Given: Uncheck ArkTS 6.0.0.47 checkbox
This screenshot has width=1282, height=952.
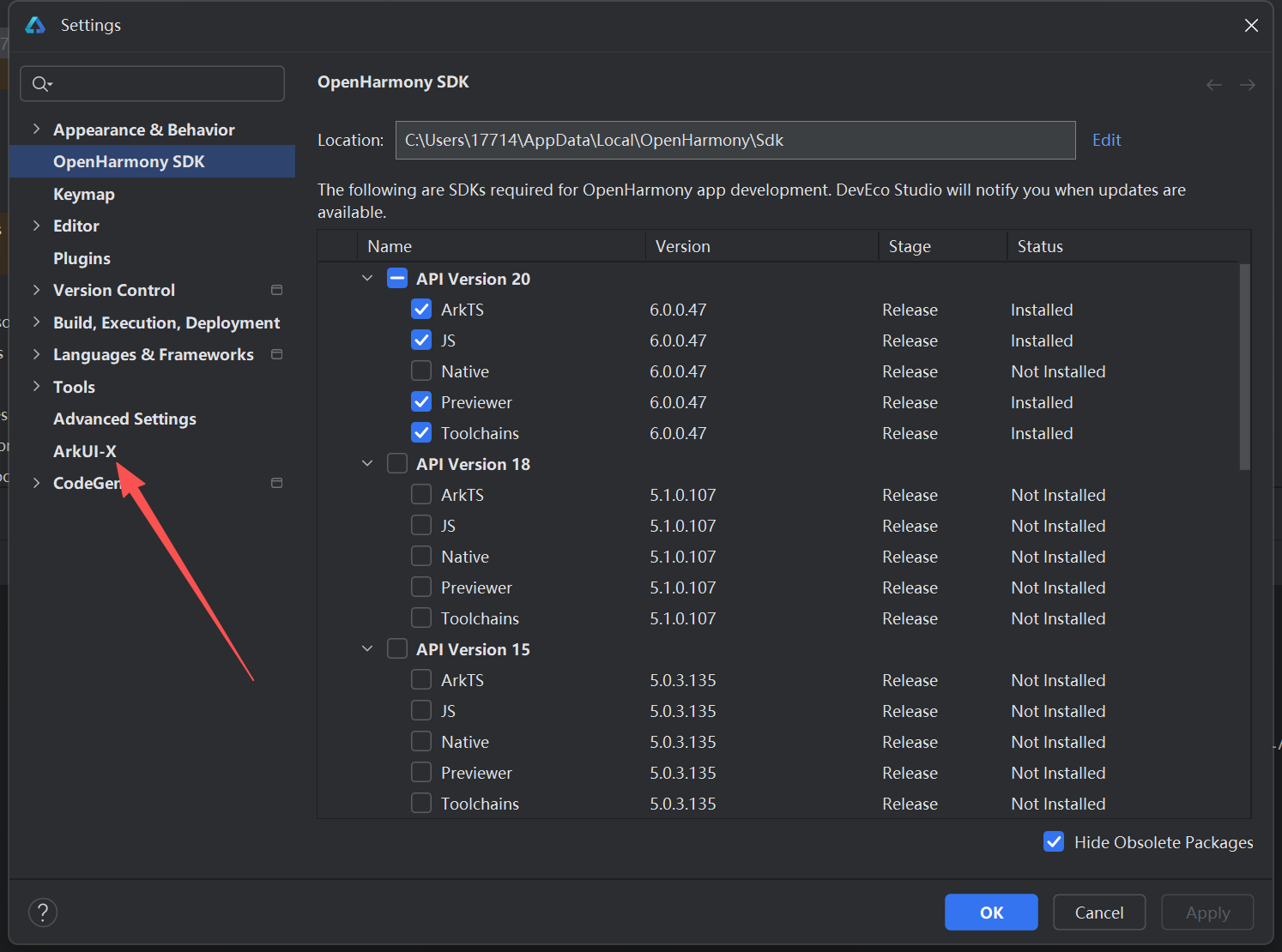Looking at the screenshot, I should tap(421, 310).
